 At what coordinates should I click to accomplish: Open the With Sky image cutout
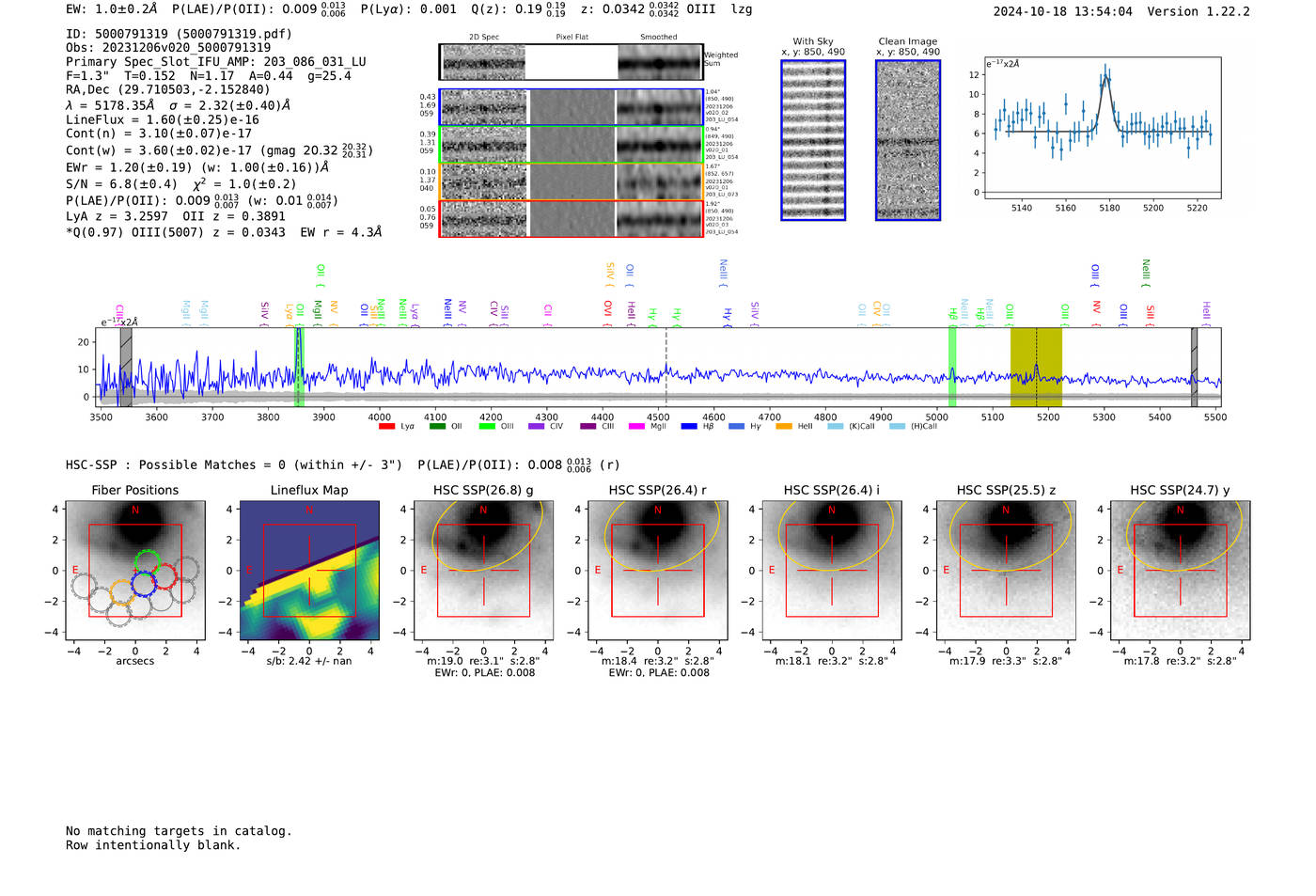coord(813,140)
